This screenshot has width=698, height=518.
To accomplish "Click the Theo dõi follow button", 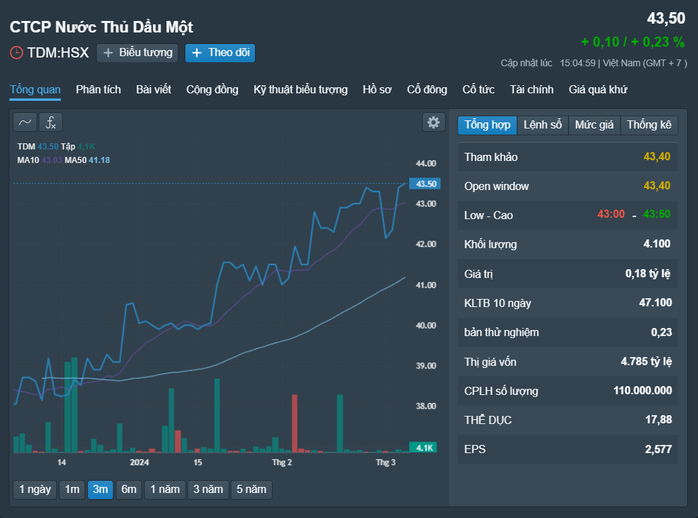I will (x=220, y=53).
